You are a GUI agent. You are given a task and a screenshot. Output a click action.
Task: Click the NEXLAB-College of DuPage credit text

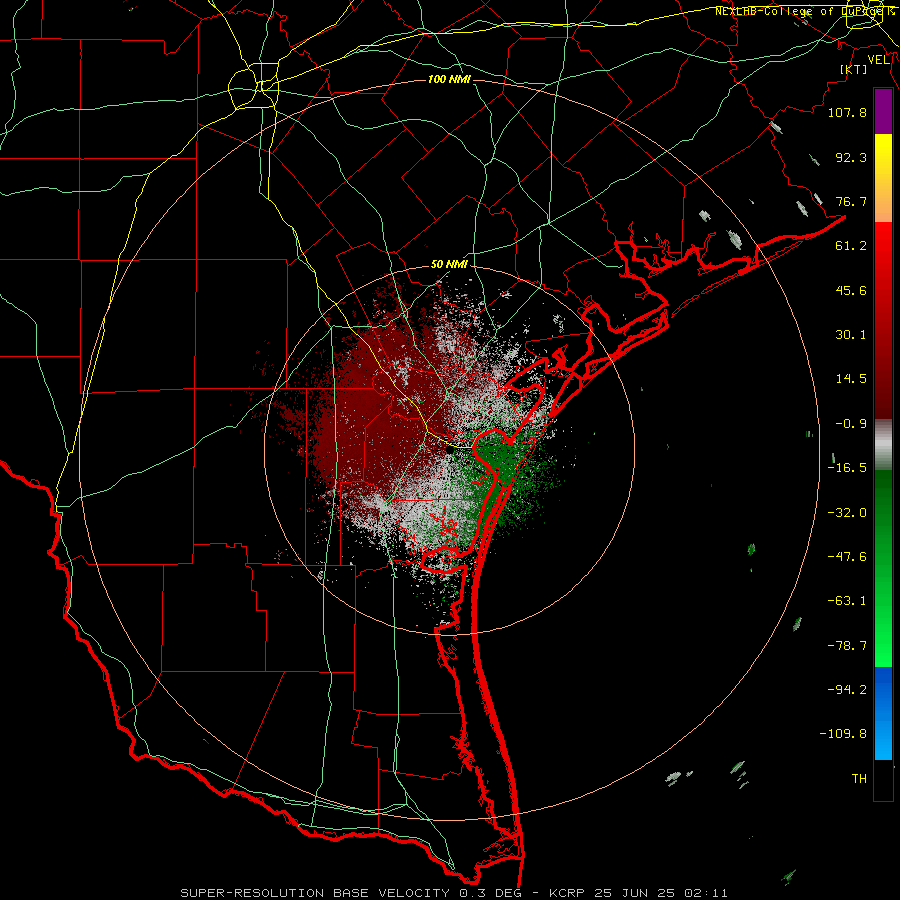tap(804, 11)
